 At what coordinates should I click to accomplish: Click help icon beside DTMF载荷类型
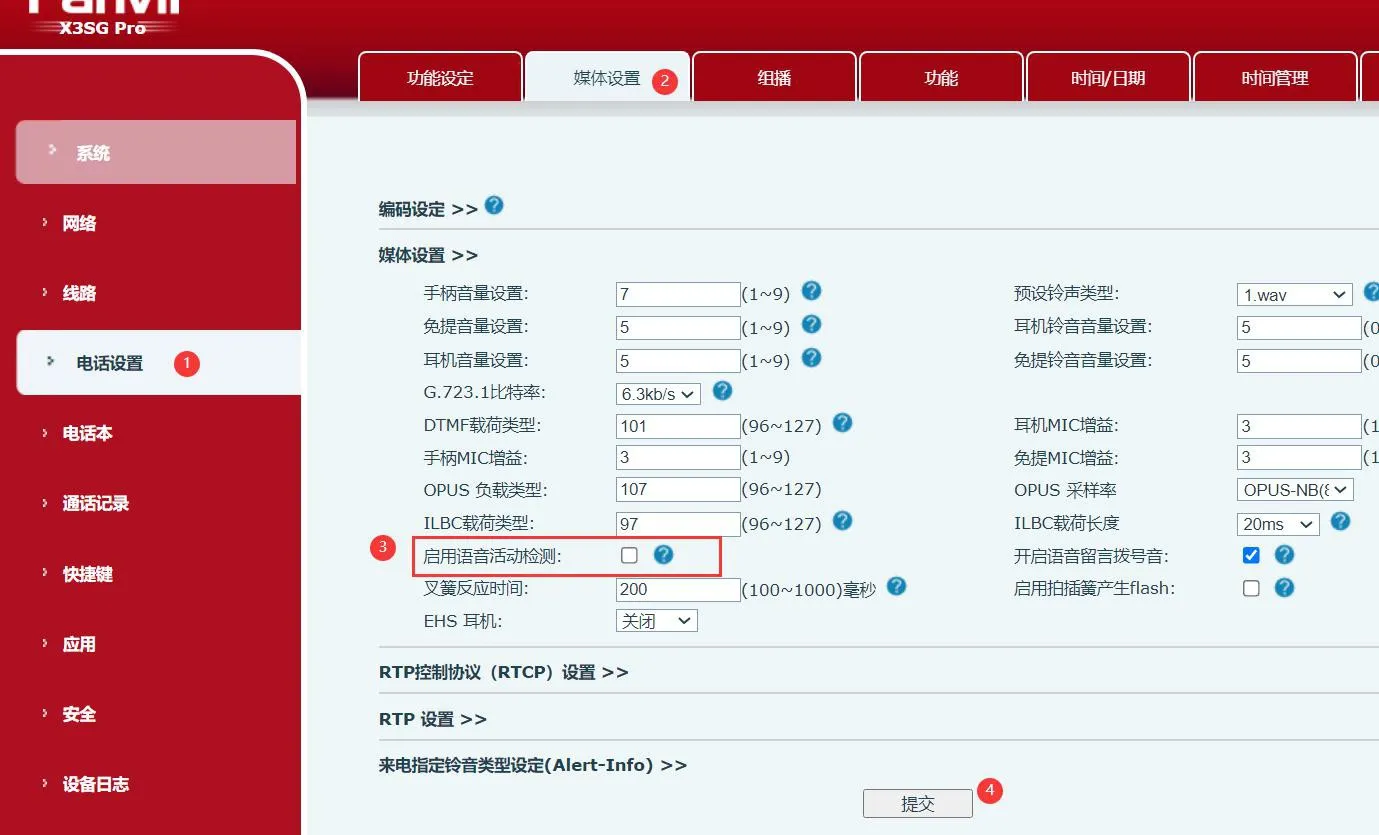tap(841, 424)
